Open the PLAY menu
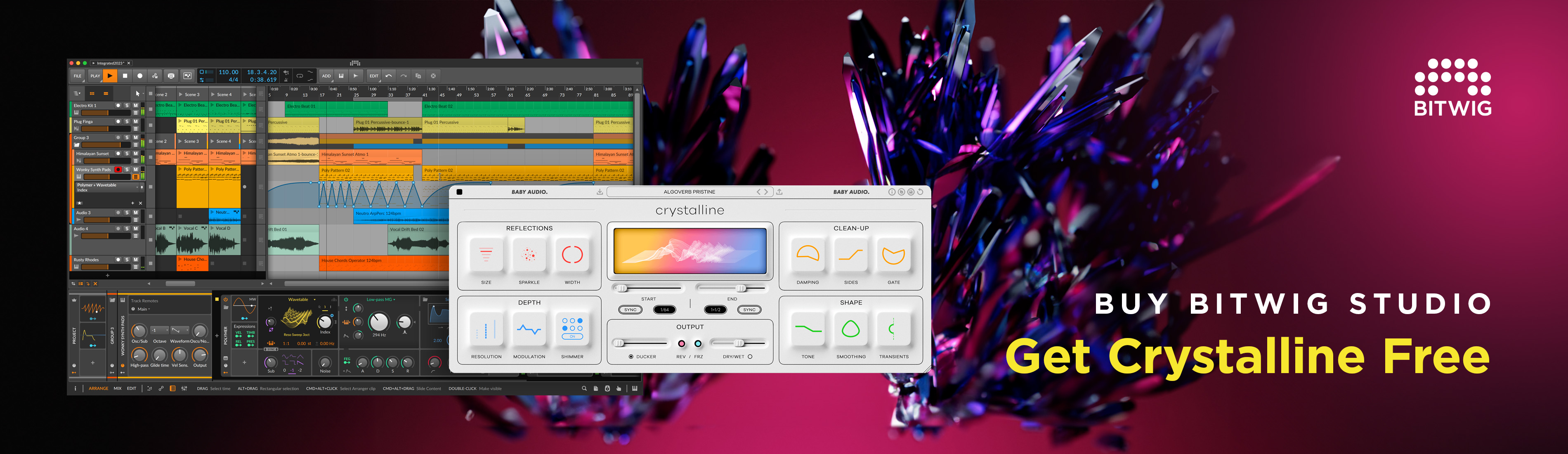Screen dimensions: 1568x454 pos(95,76)
